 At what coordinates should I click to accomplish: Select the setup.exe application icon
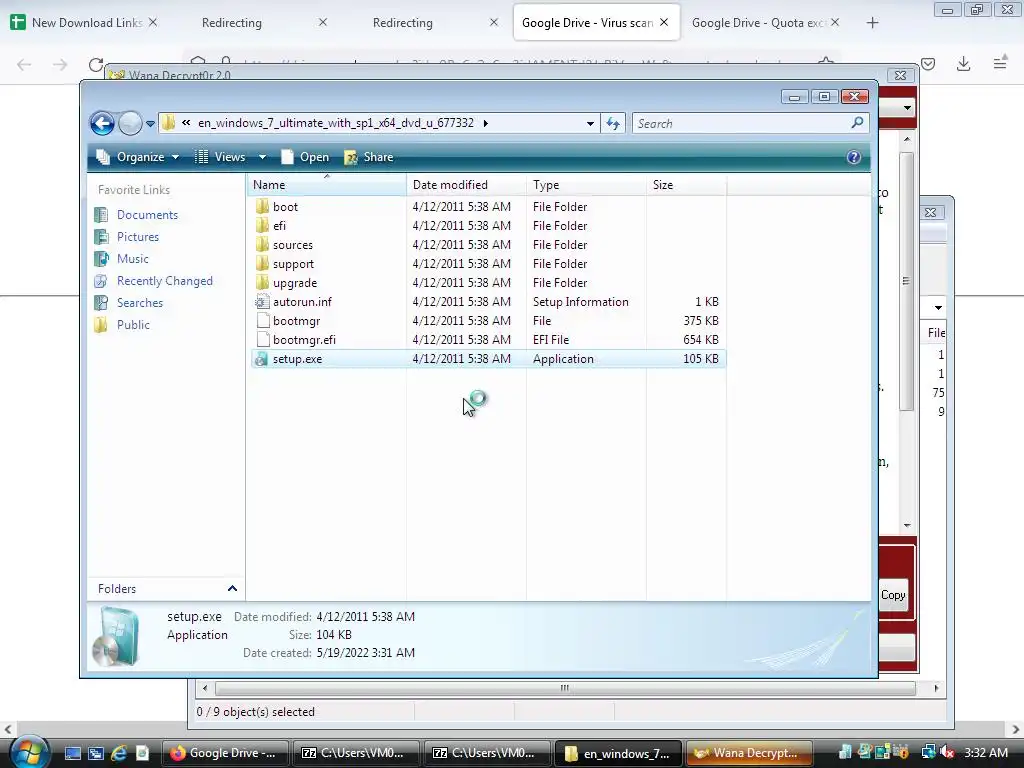(x=261, y=359)
